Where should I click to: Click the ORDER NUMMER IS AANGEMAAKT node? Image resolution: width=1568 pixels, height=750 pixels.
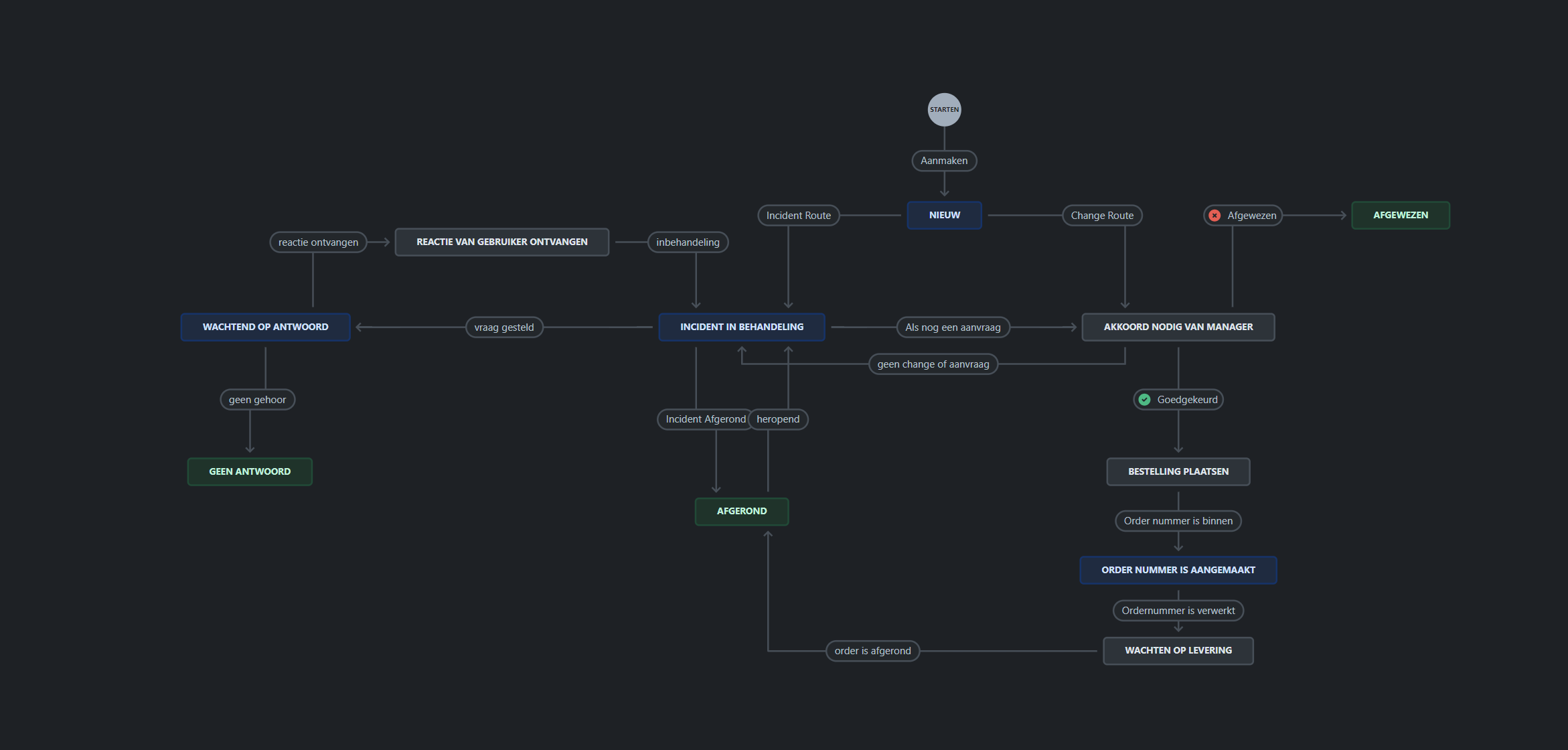[1178, 570]
